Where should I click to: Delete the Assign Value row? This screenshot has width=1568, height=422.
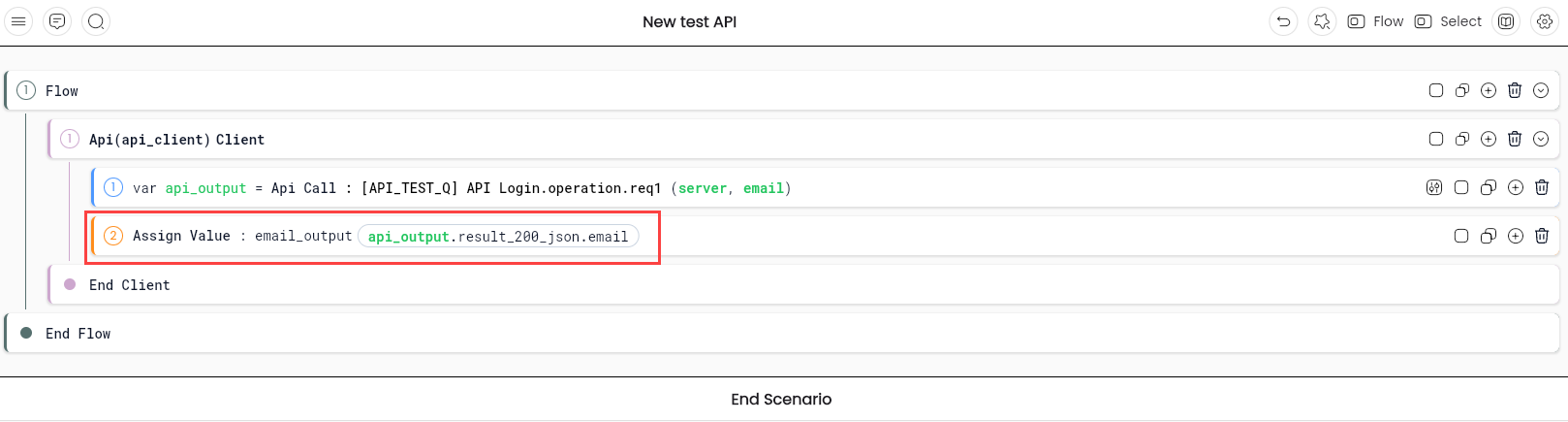(1542, 236)
